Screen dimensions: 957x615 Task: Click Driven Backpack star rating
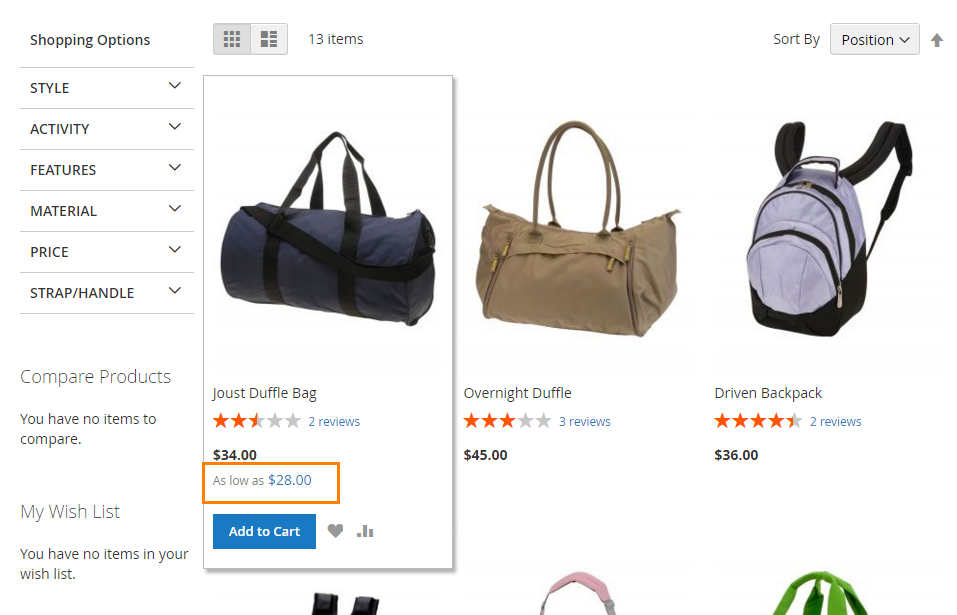758,421
